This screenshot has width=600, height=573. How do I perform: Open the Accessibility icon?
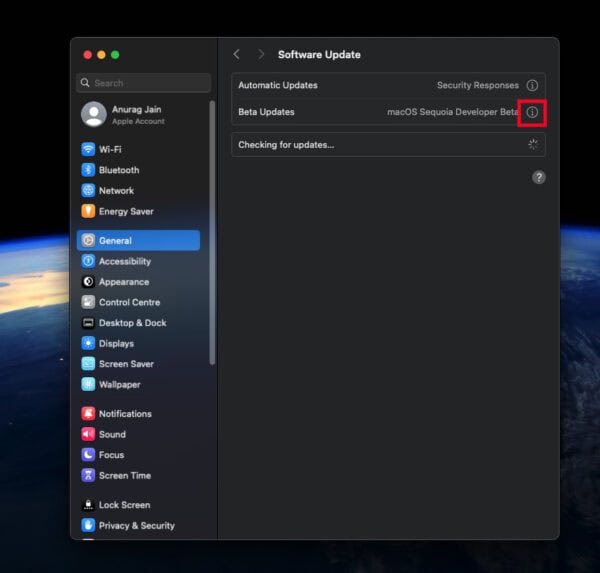pos(88,261)
